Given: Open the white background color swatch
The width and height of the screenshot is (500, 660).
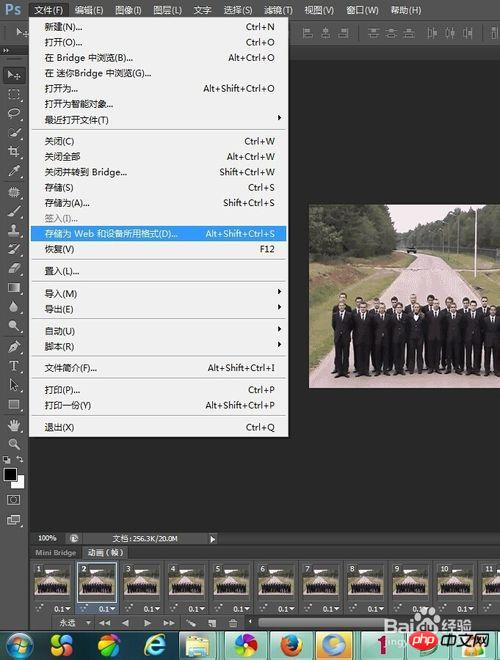Looking at the screenshot, I should 20,484.
